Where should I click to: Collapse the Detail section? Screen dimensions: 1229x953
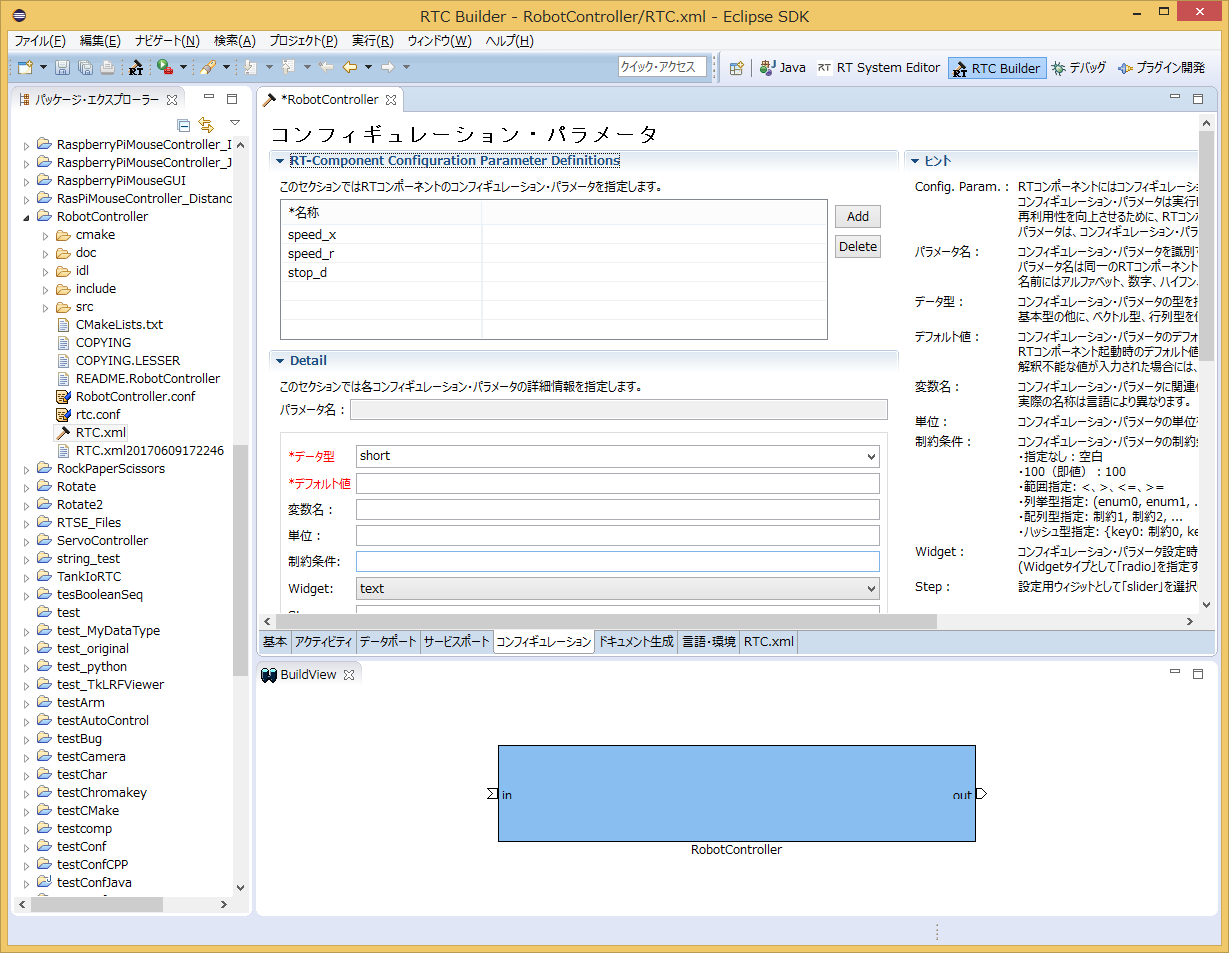coord(279,361)
